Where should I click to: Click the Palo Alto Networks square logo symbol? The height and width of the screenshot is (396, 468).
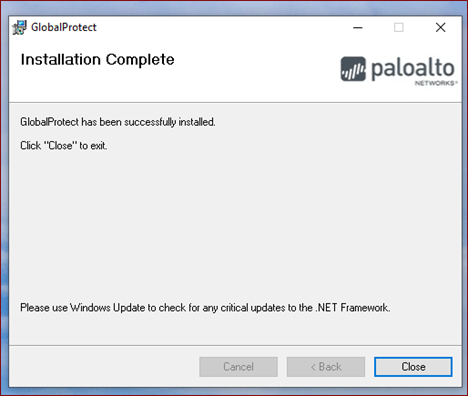[x=353, y=69]
